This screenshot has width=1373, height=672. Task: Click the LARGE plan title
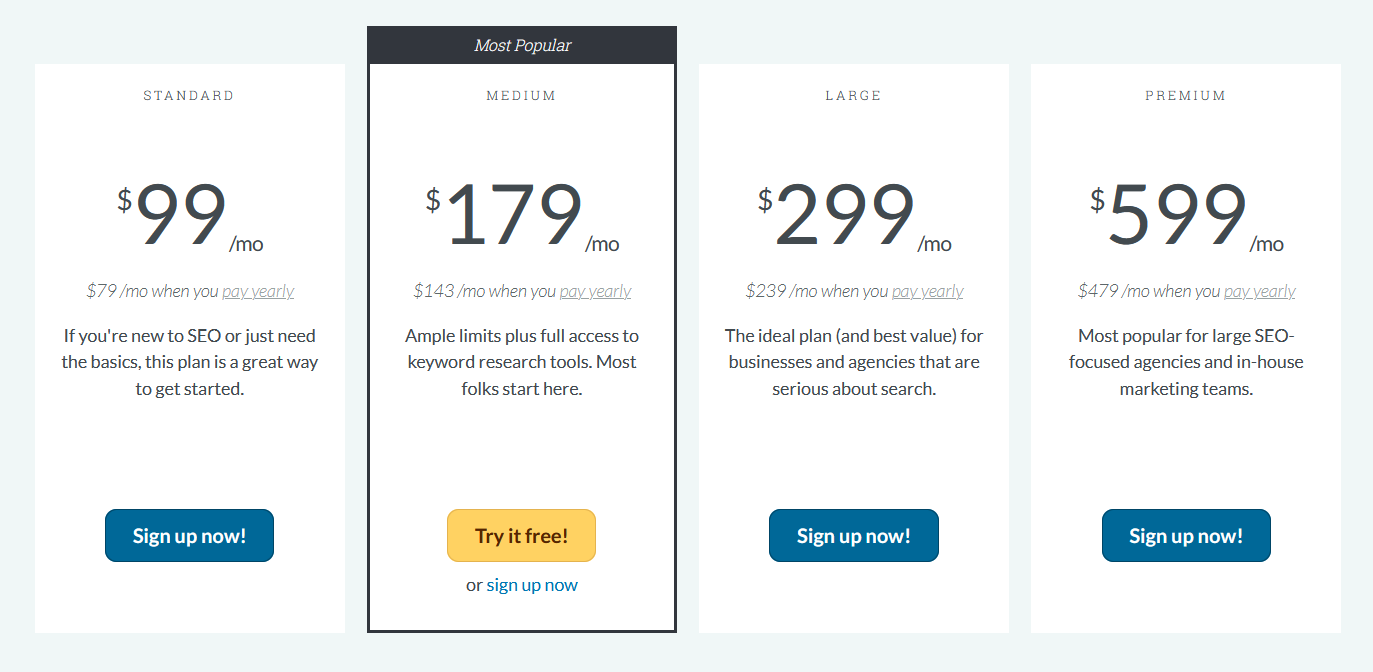[853, 96]
